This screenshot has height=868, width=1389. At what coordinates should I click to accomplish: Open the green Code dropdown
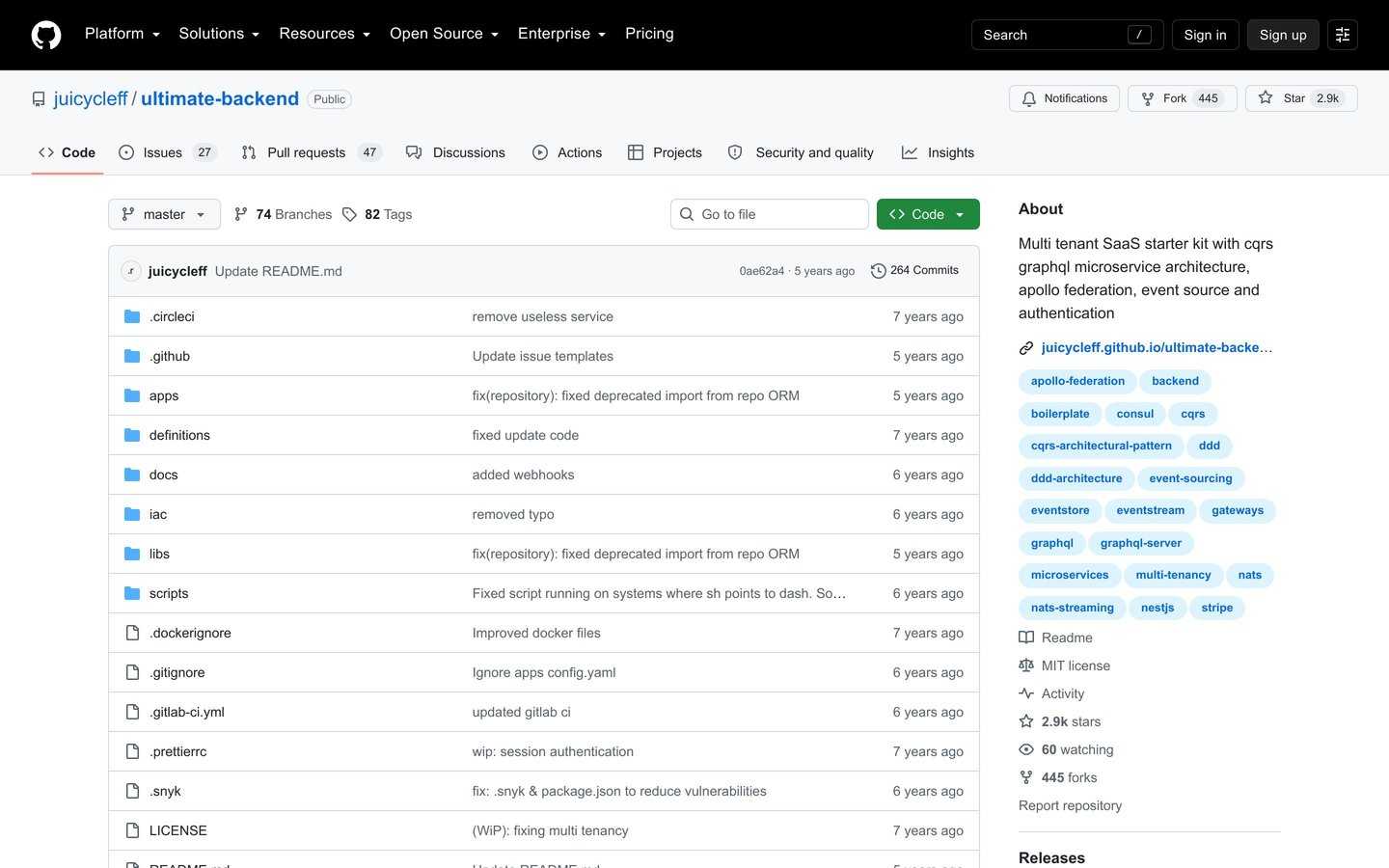(x=928, y=214)
